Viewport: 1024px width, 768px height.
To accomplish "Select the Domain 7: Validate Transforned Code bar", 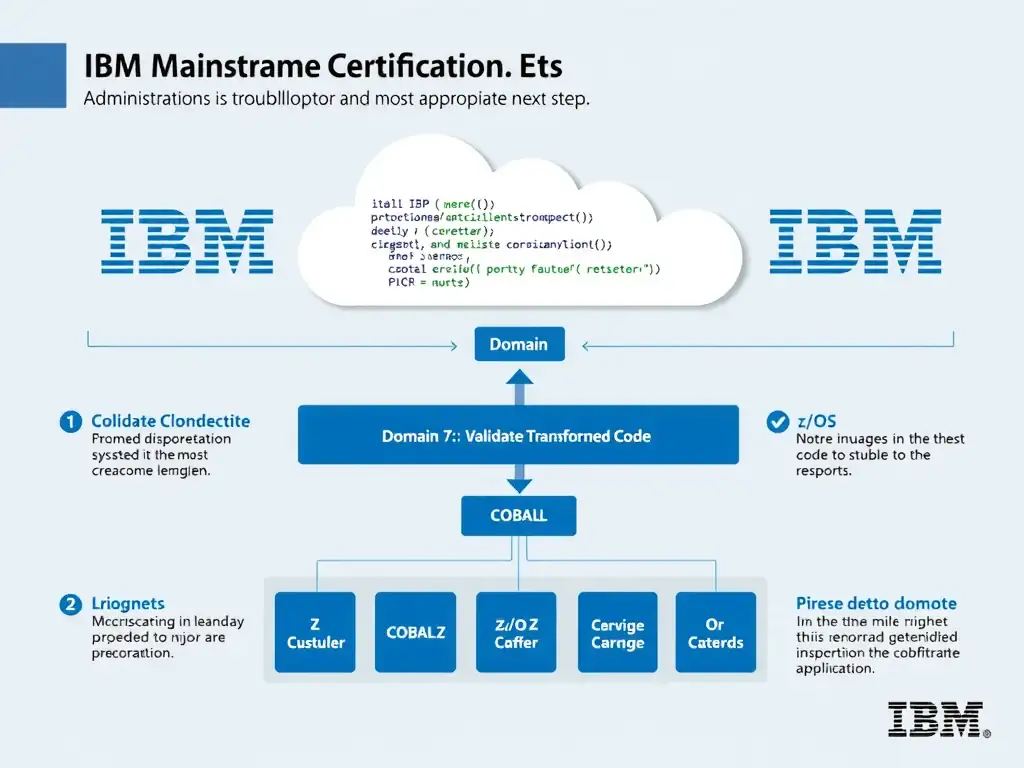I will tap(518, 435).
